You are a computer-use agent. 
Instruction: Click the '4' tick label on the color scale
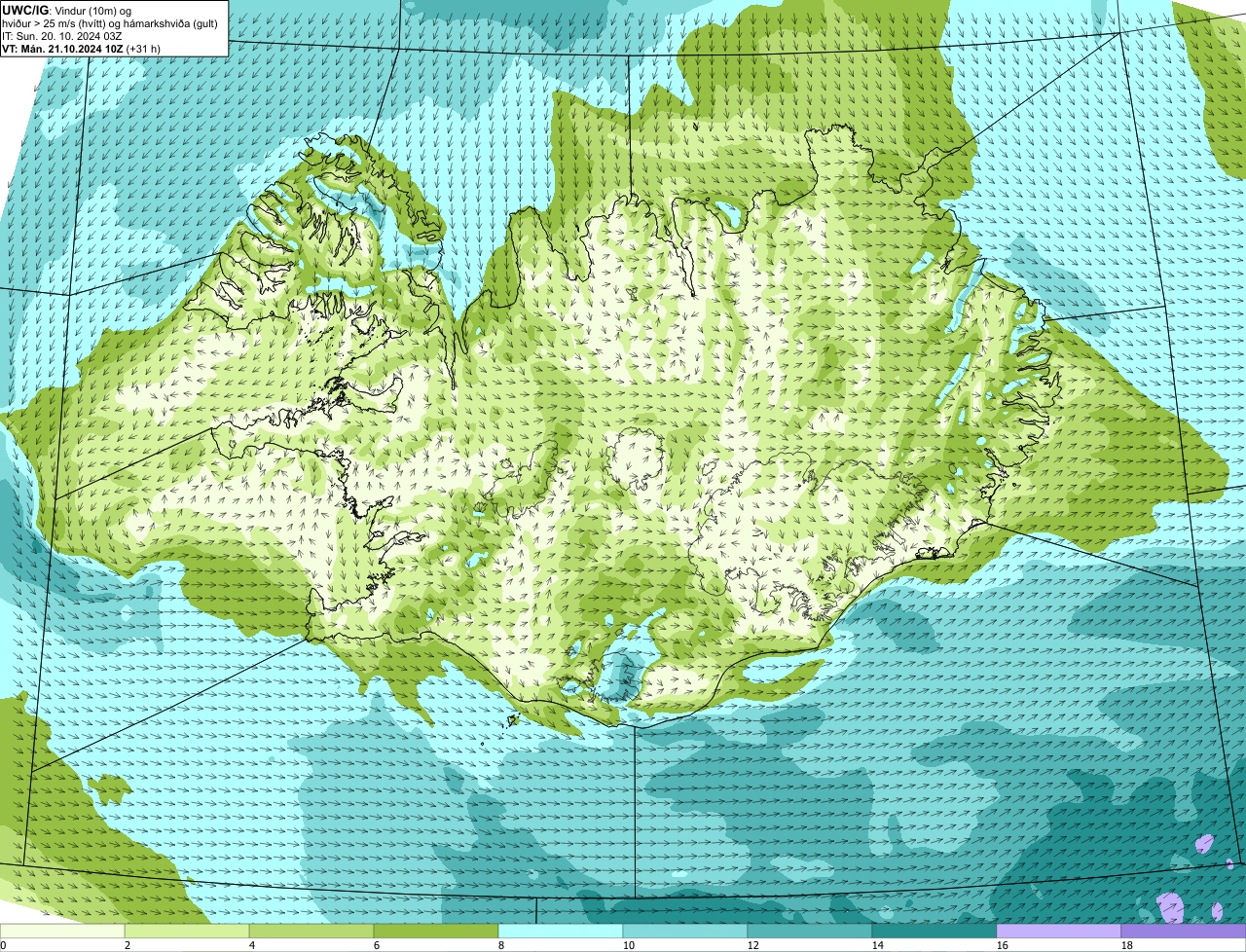(x=252, y=945)
